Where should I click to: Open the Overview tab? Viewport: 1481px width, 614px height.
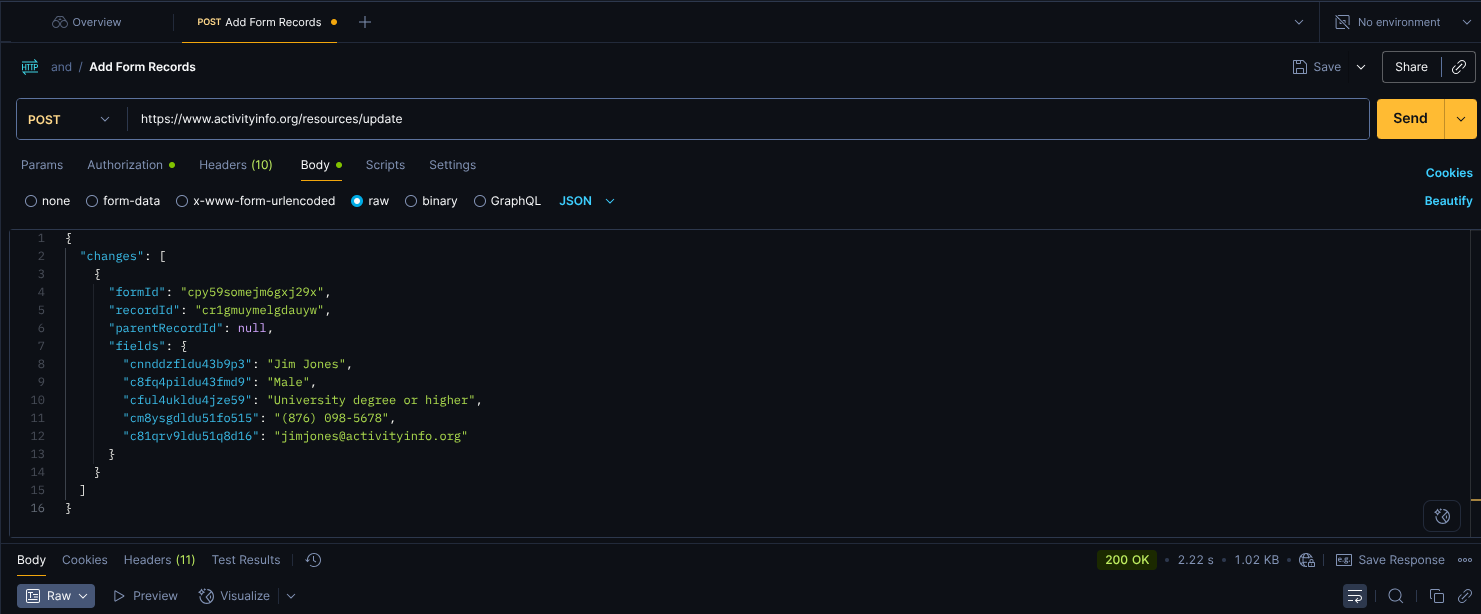(86, 22)
